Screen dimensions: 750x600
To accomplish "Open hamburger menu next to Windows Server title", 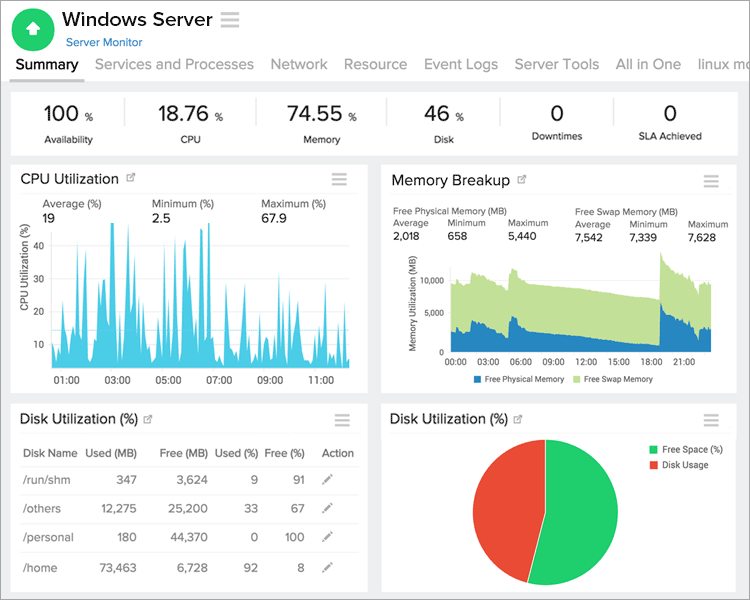I will coord(230,19).
